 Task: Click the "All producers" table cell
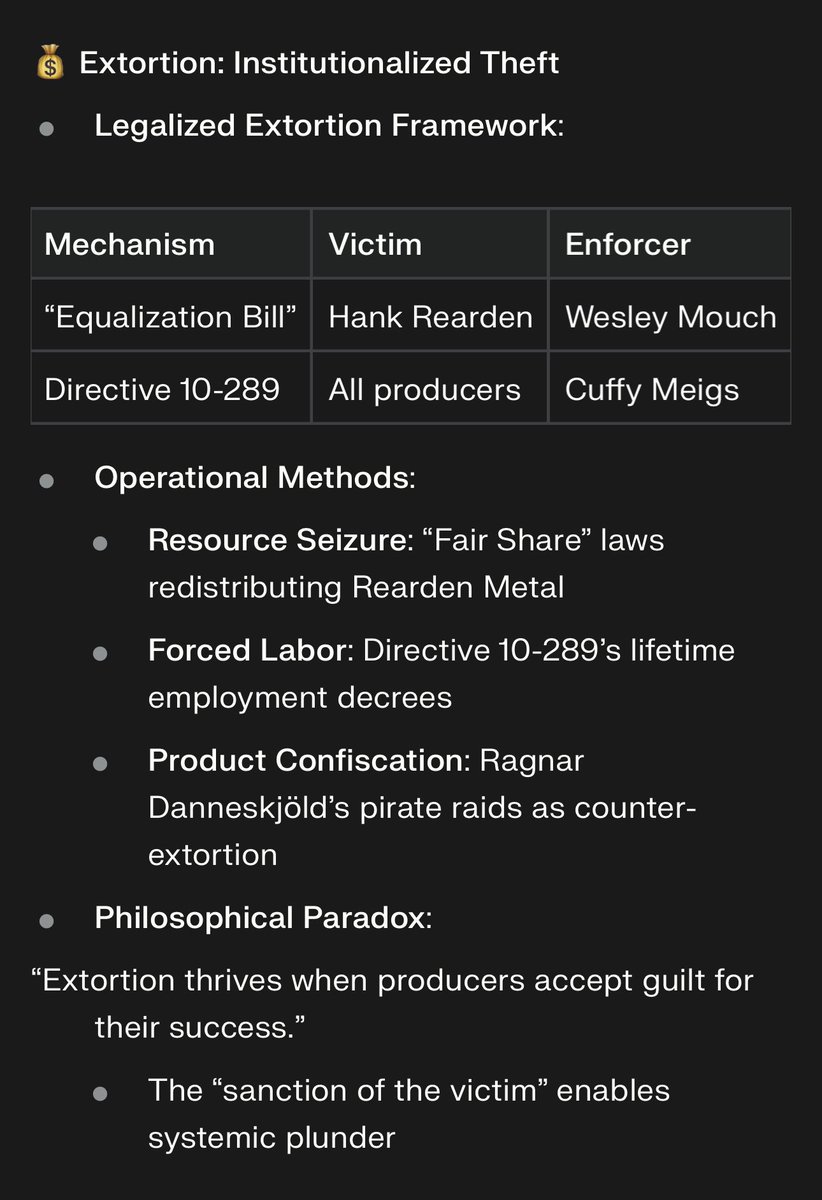pyautogui.click(x=424, y=389)
